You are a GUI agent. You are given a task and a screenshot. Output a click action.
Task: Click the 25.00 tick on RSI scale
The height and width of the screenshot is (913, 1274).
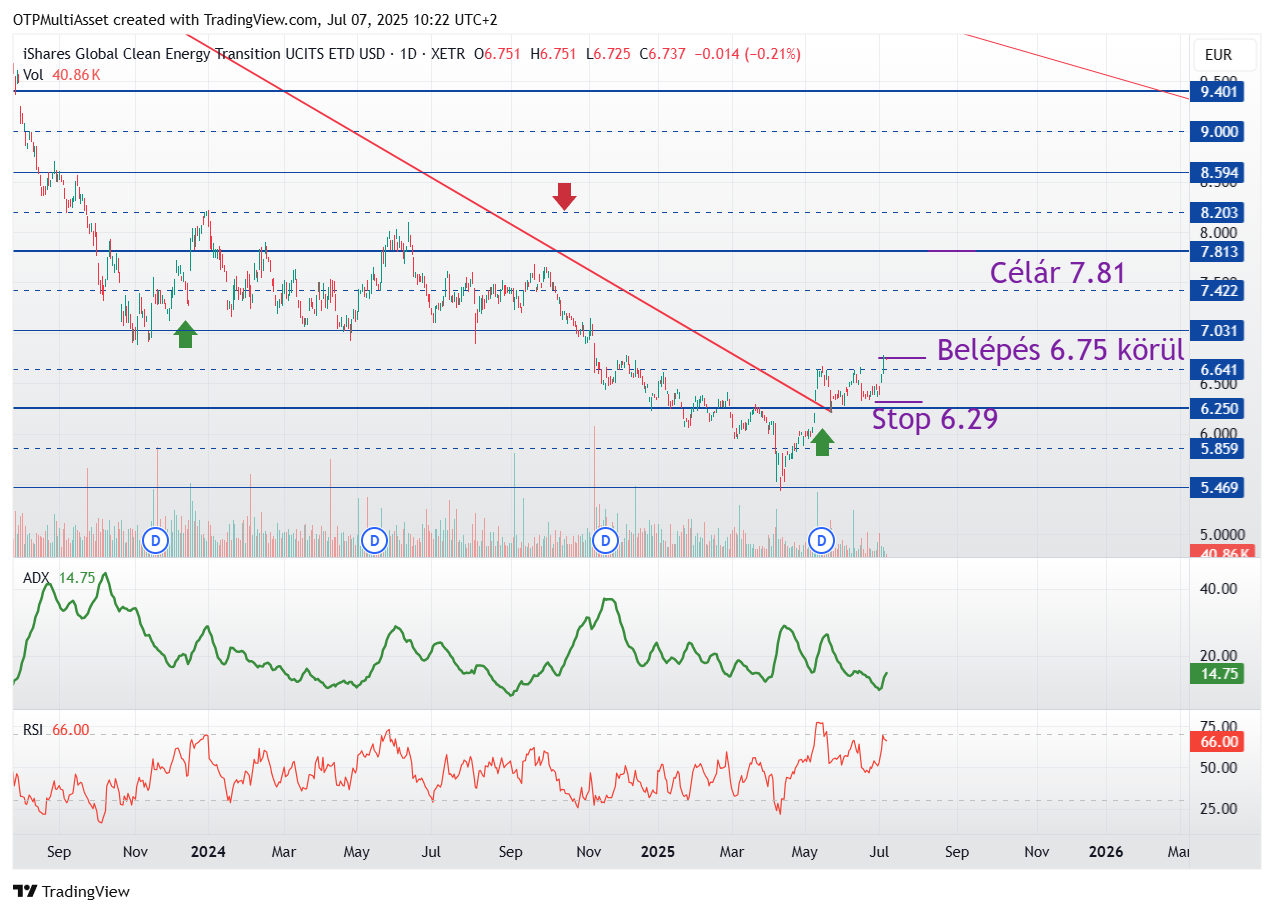1219,808
